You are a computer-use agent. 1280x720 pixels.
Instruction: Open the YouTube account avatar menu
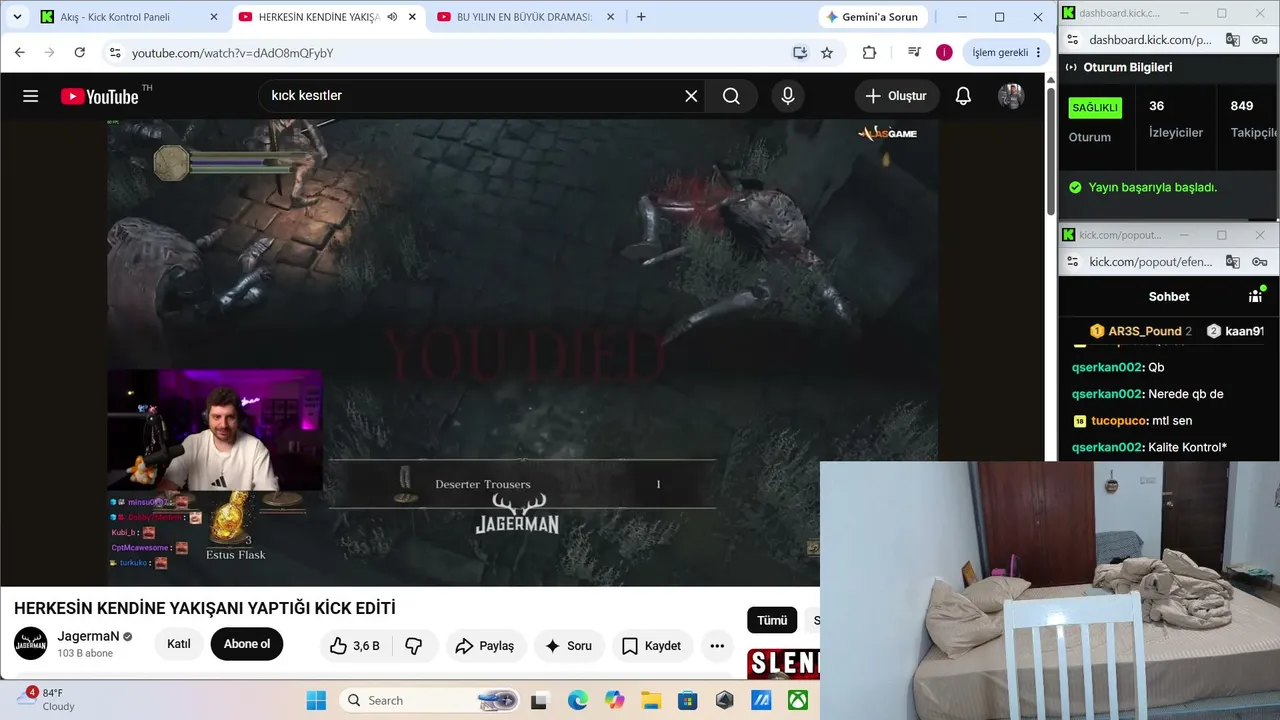click(x=1011, y=96)
